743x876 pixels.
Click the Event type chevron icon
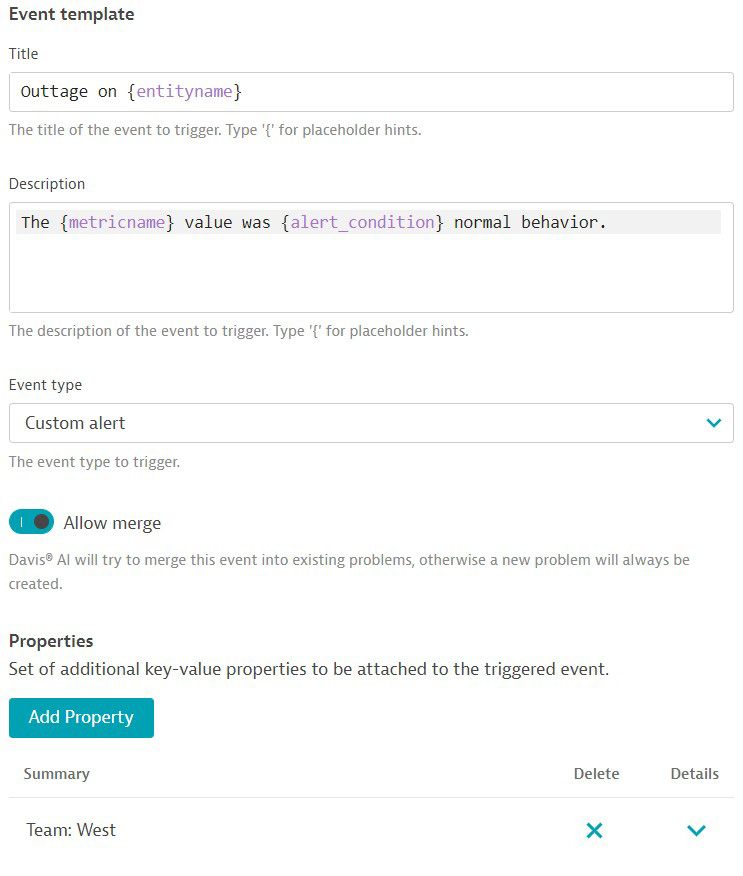click(714, 423)
